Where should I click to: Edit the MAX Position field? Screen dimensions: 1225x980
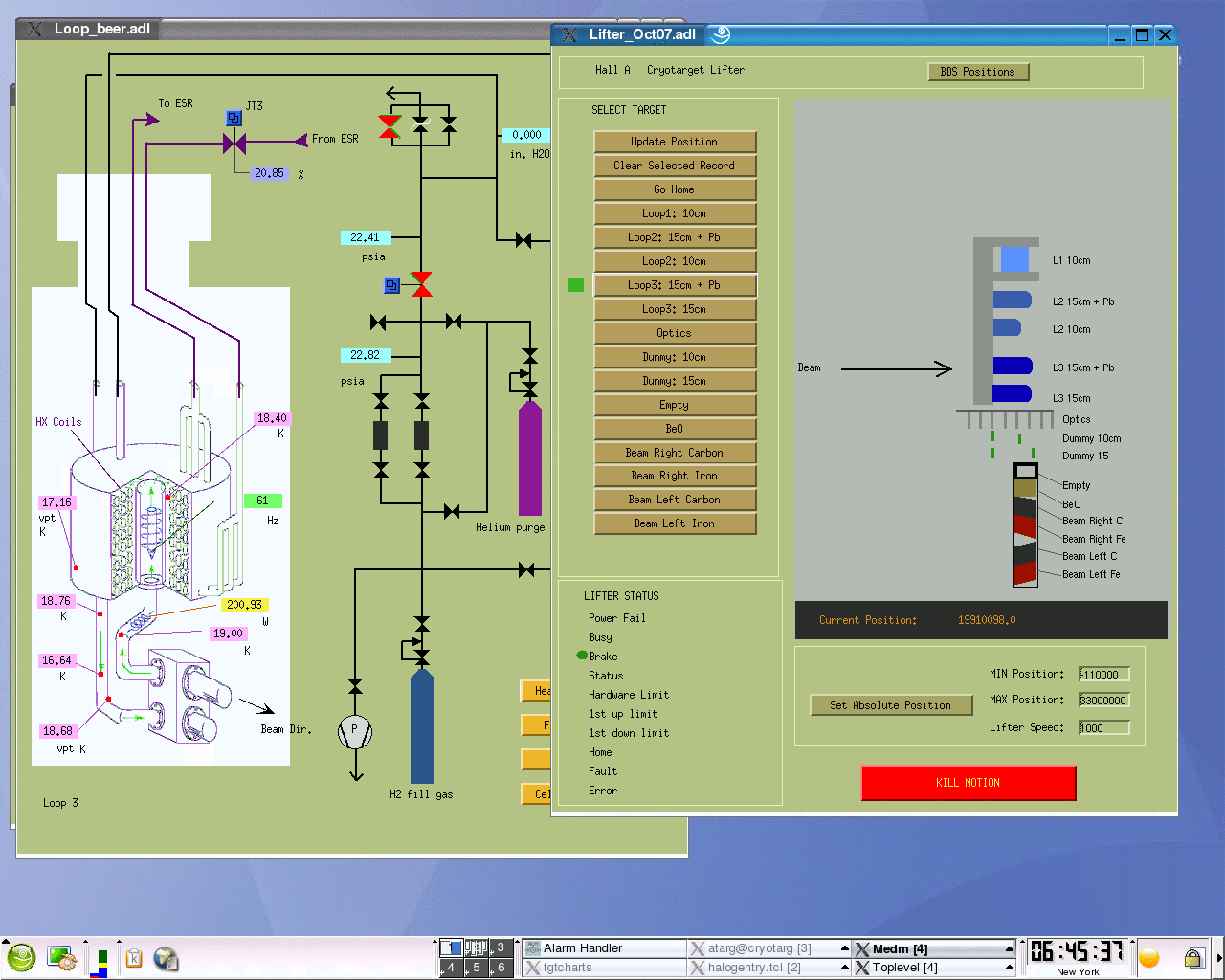coord(1104,701)
